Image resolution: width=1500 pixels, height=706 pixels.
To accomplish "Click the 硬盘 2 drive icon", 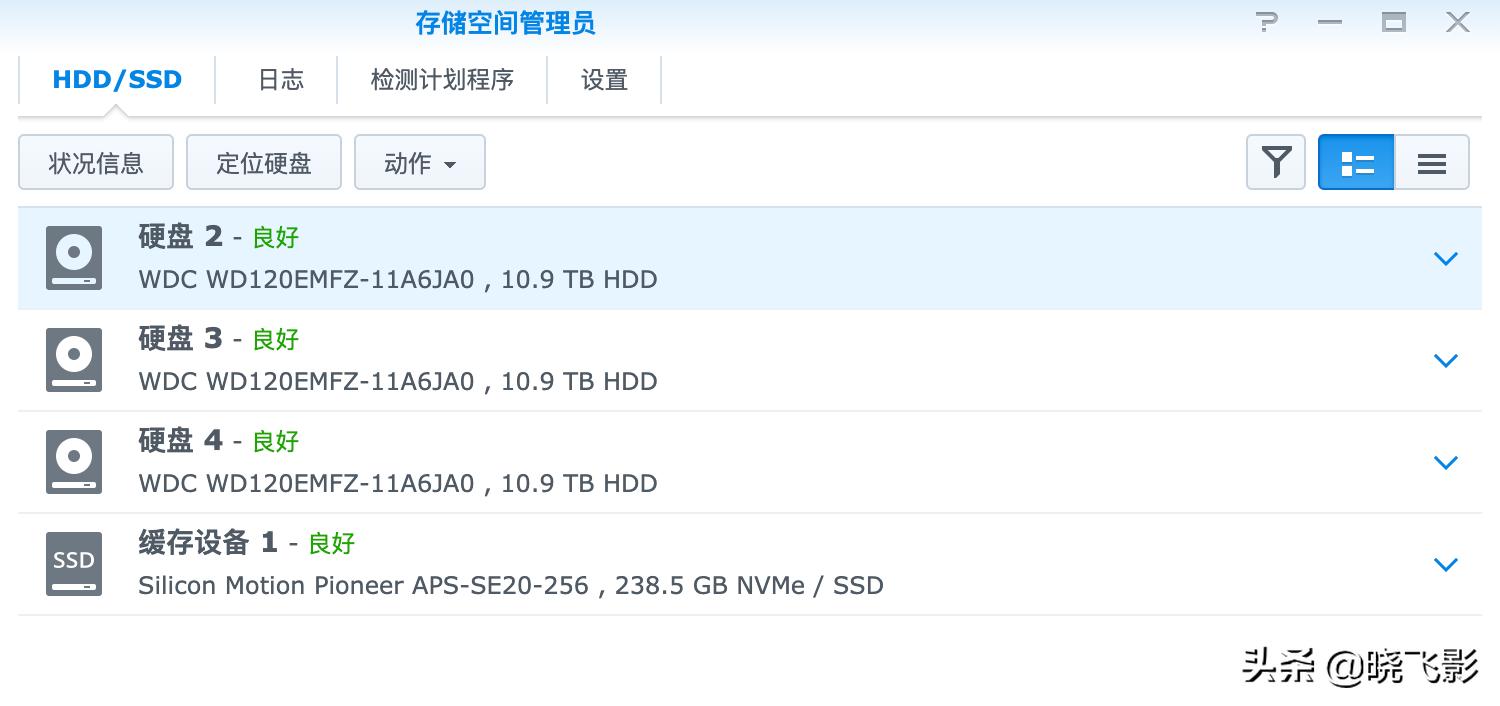I will coord(73,258).
